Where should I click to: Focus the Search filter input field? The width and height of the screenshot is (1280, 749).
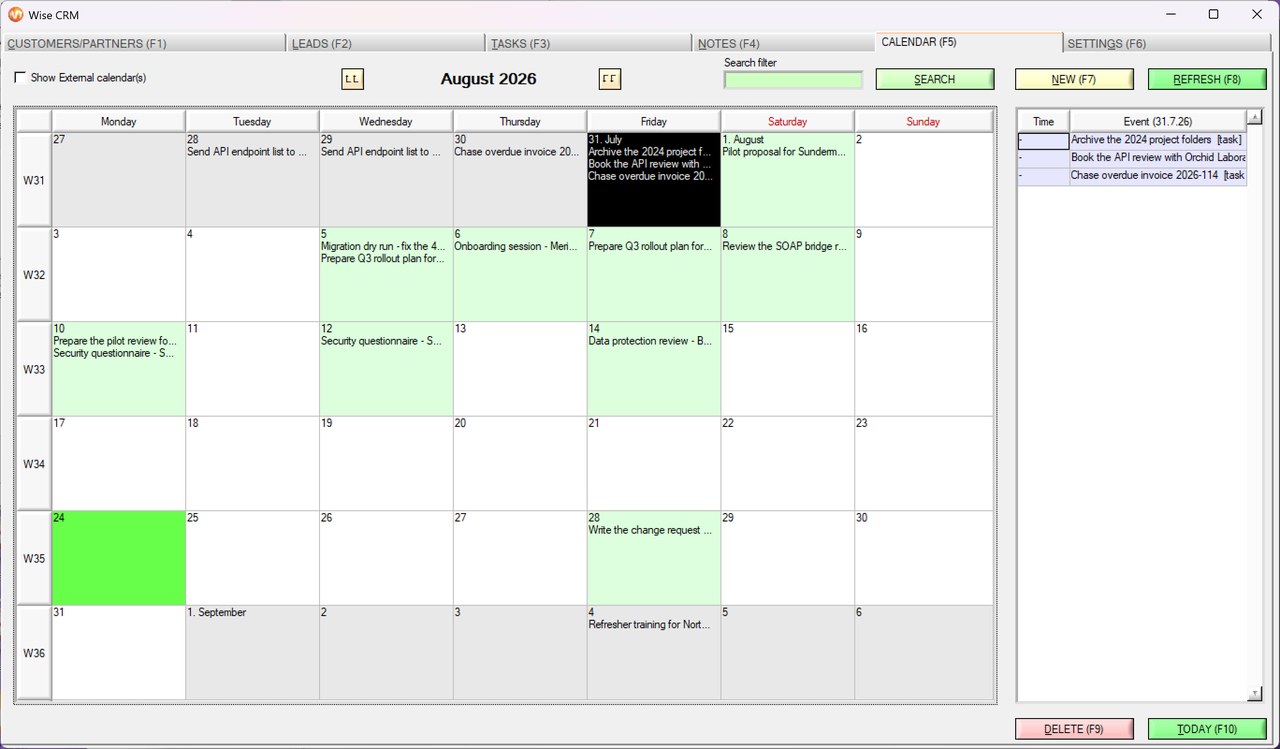pos(793,80)
